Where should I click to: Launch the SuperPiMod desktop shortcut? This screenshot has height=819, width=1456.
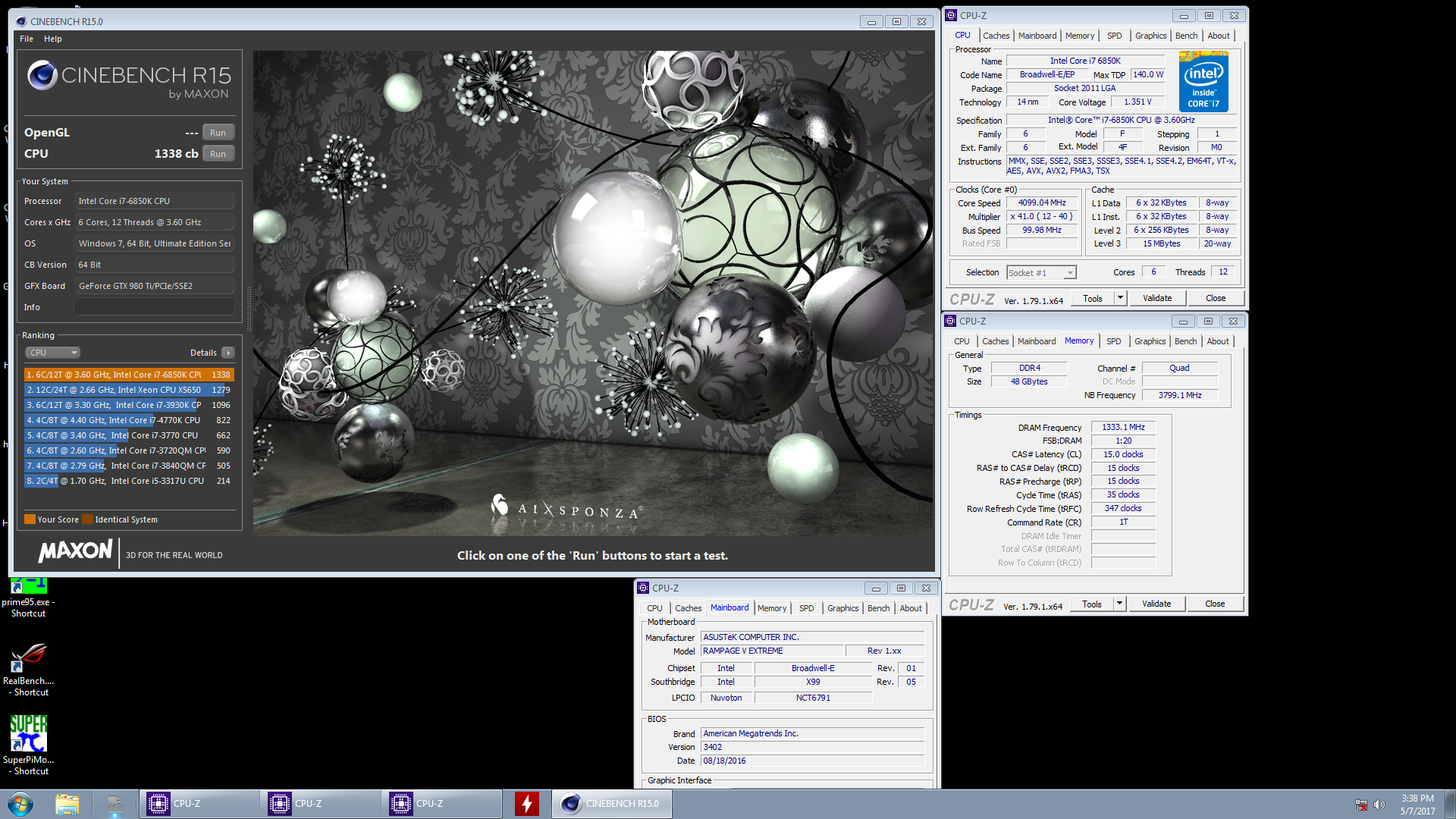29,746
